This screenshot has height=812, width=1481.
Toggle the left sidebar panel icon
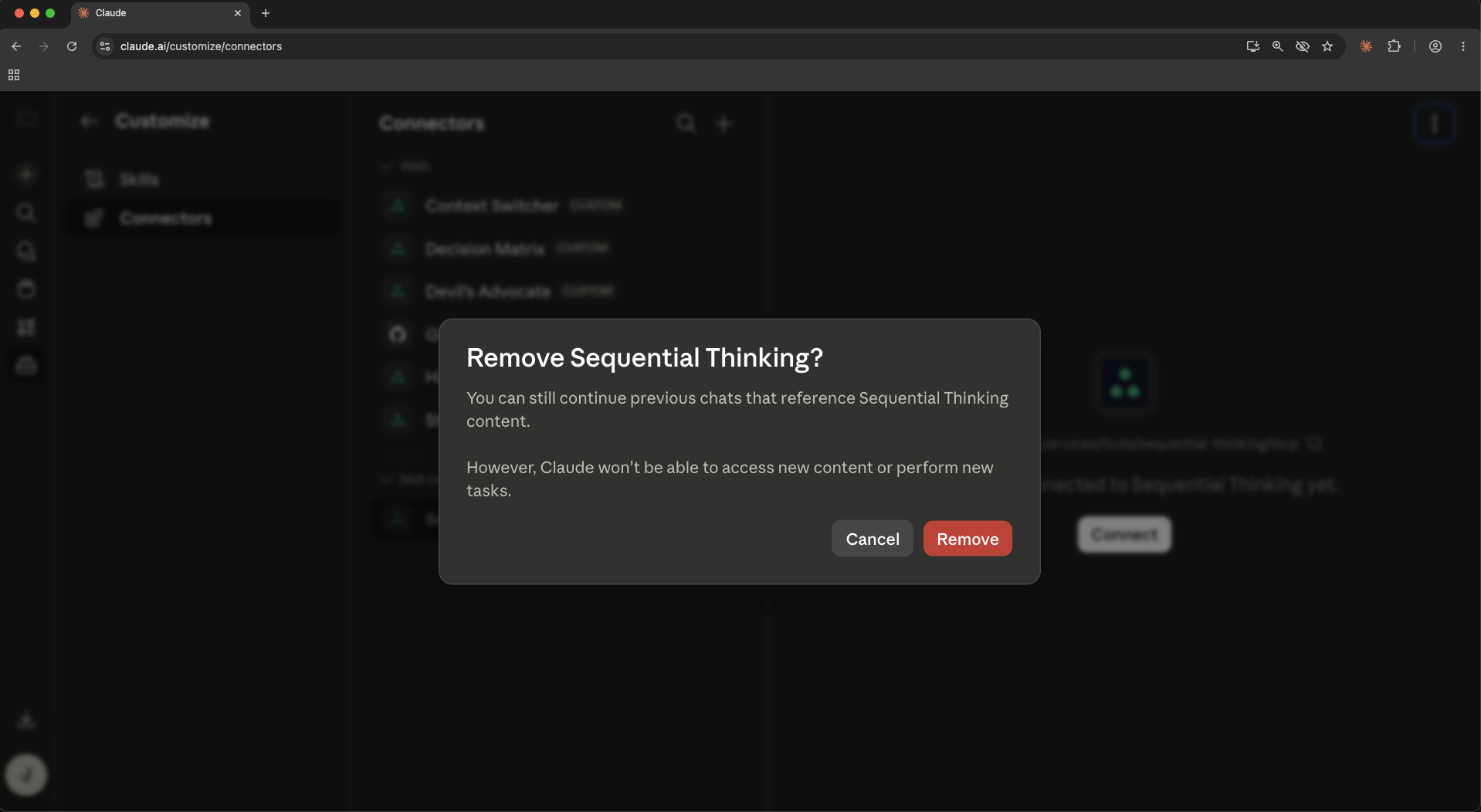pyautogui.click(x=26, y=120)
